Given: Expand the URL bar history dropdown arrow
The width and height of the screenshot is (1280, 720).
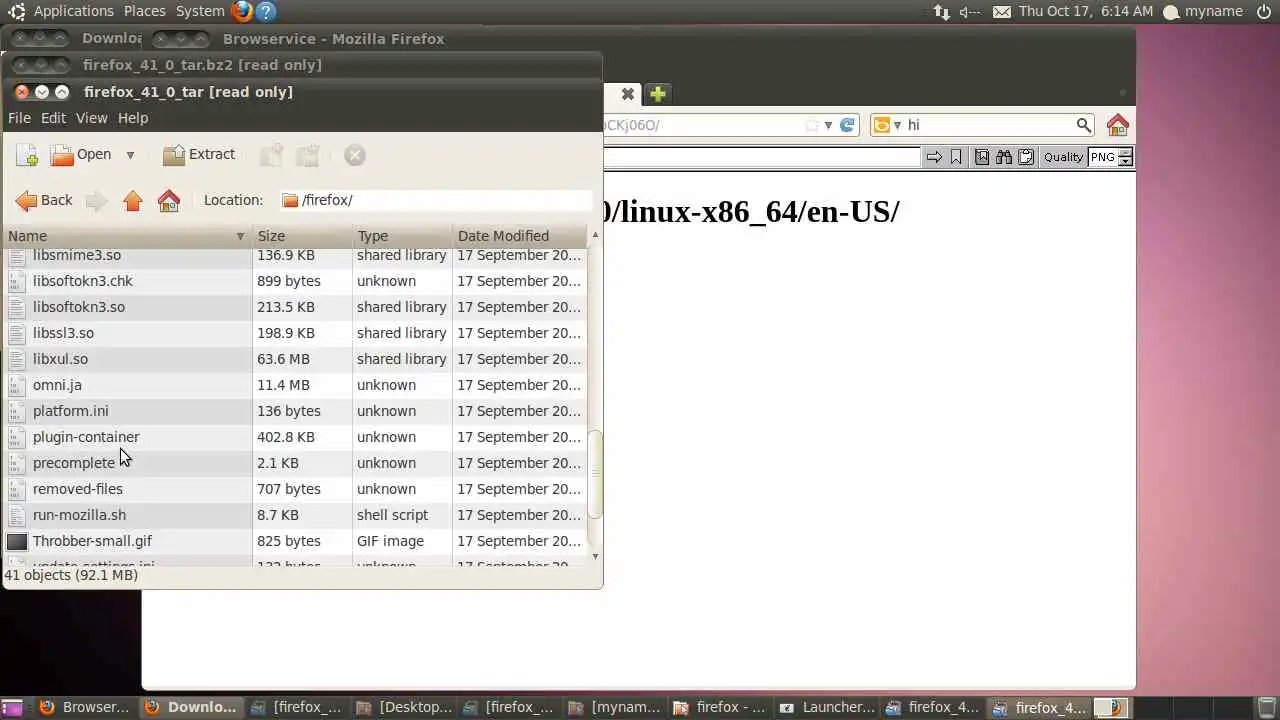Looking at the screenshot, I should [x=828, y=125].
